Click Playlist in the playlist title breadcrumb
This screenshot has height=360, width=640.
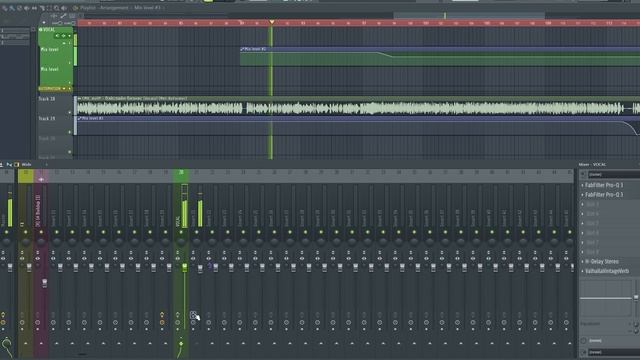pyautogui.click(x=88, y=8)
